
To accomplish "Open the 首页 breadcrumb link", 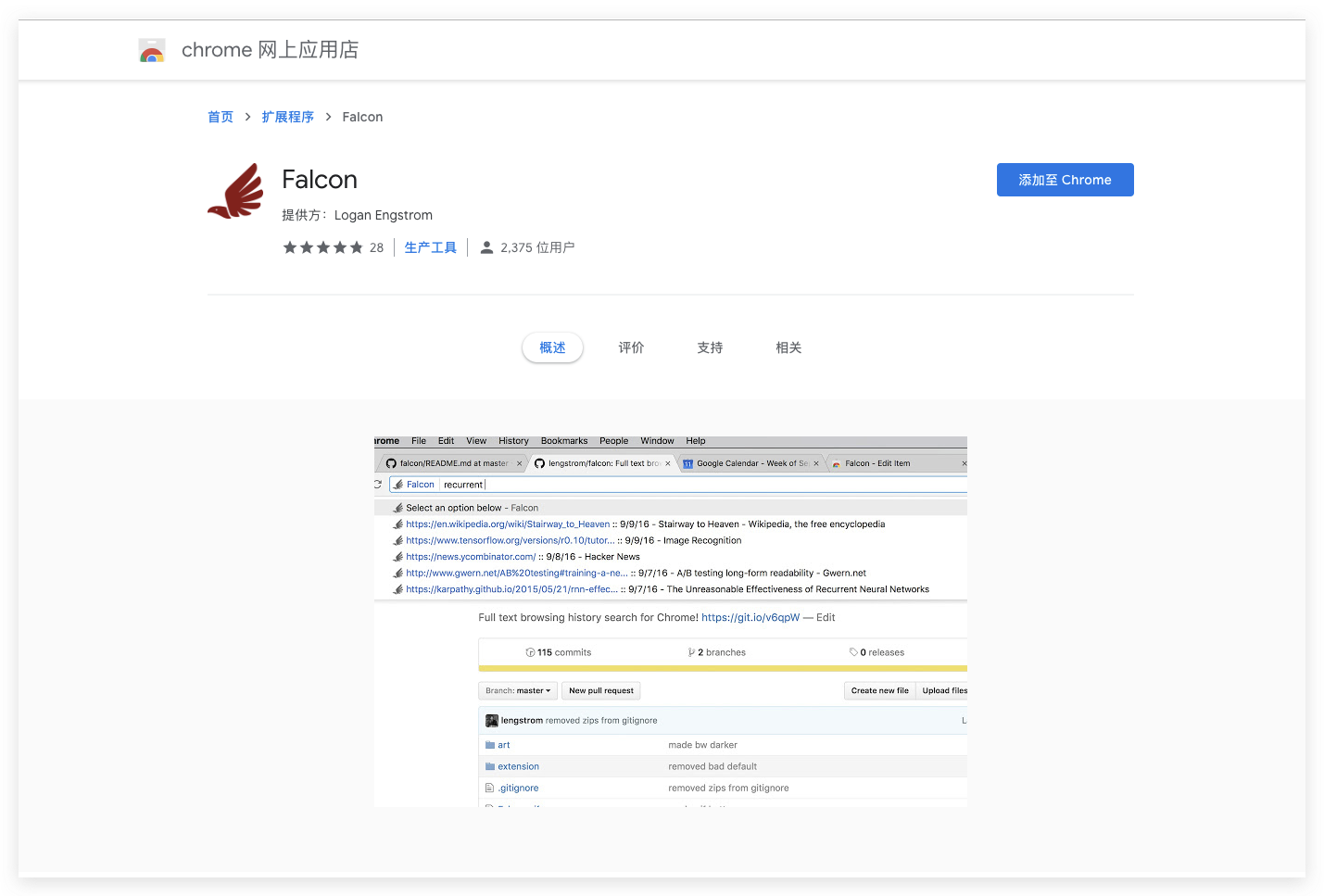I will coord(221,117).
